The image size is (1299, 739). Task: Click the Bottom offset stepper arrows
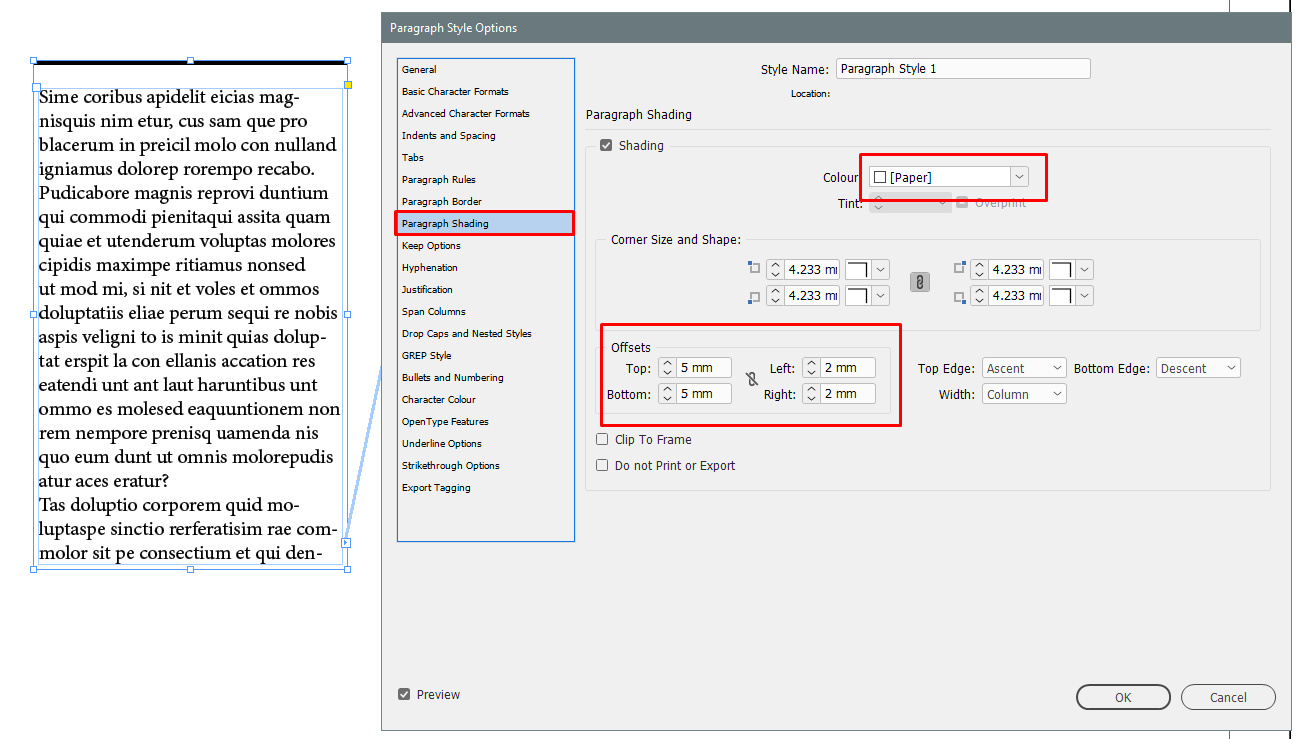point(668,394)
